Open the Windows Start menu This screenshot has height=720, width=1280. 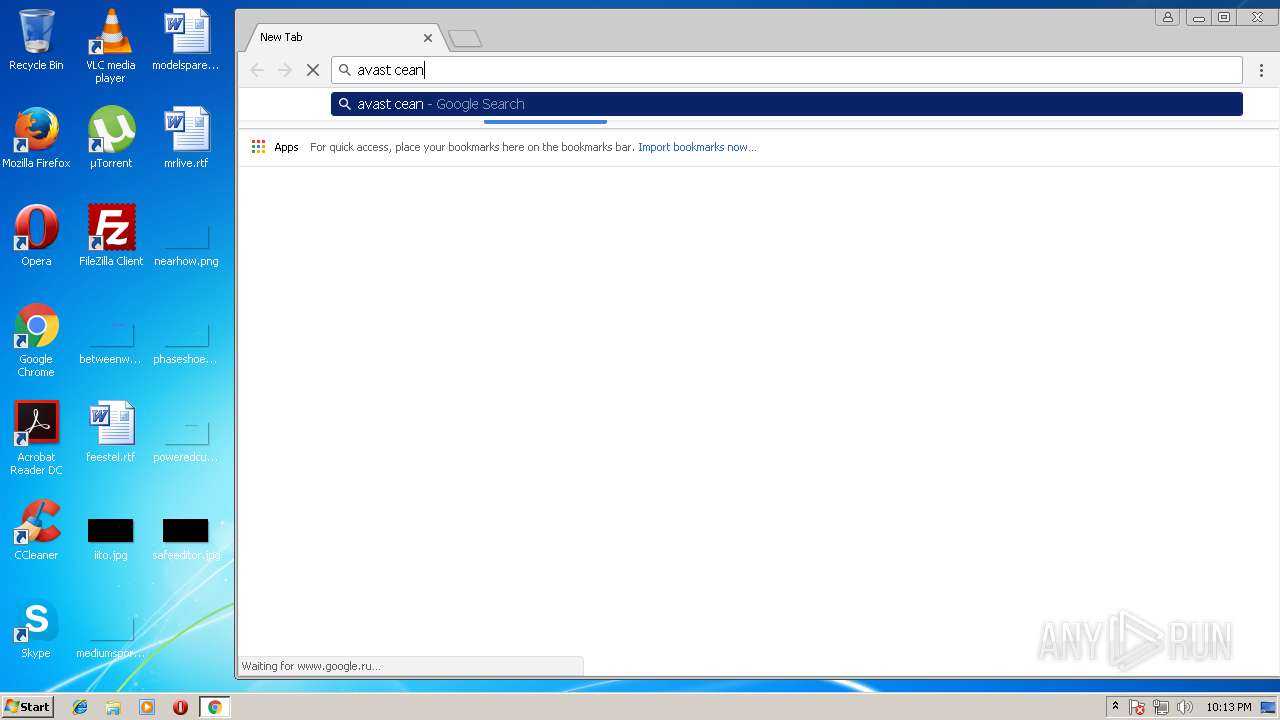coord(27,707)
